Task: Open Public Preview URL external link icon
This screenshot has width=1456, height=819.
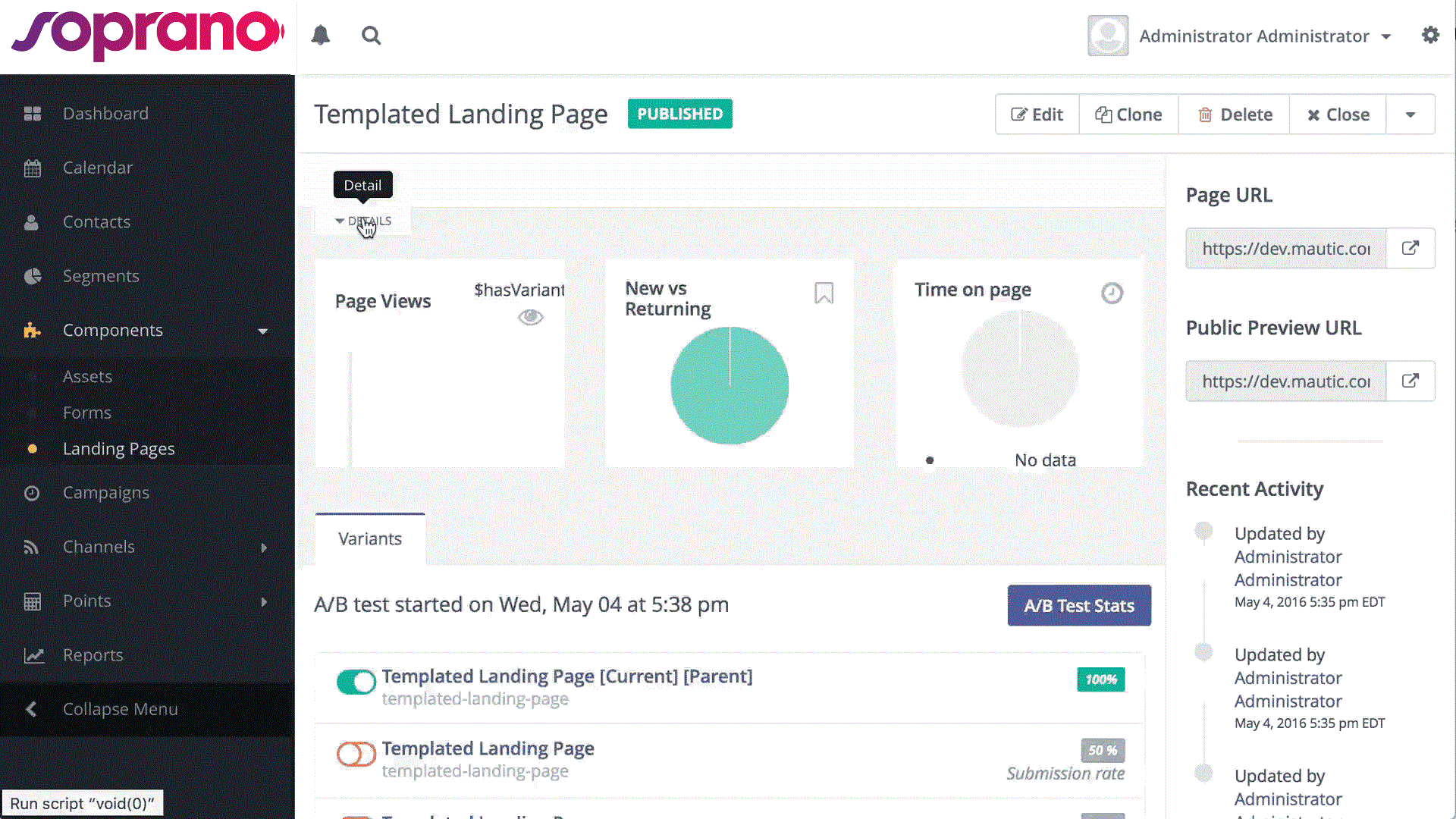Action: tap(1410, 381)
